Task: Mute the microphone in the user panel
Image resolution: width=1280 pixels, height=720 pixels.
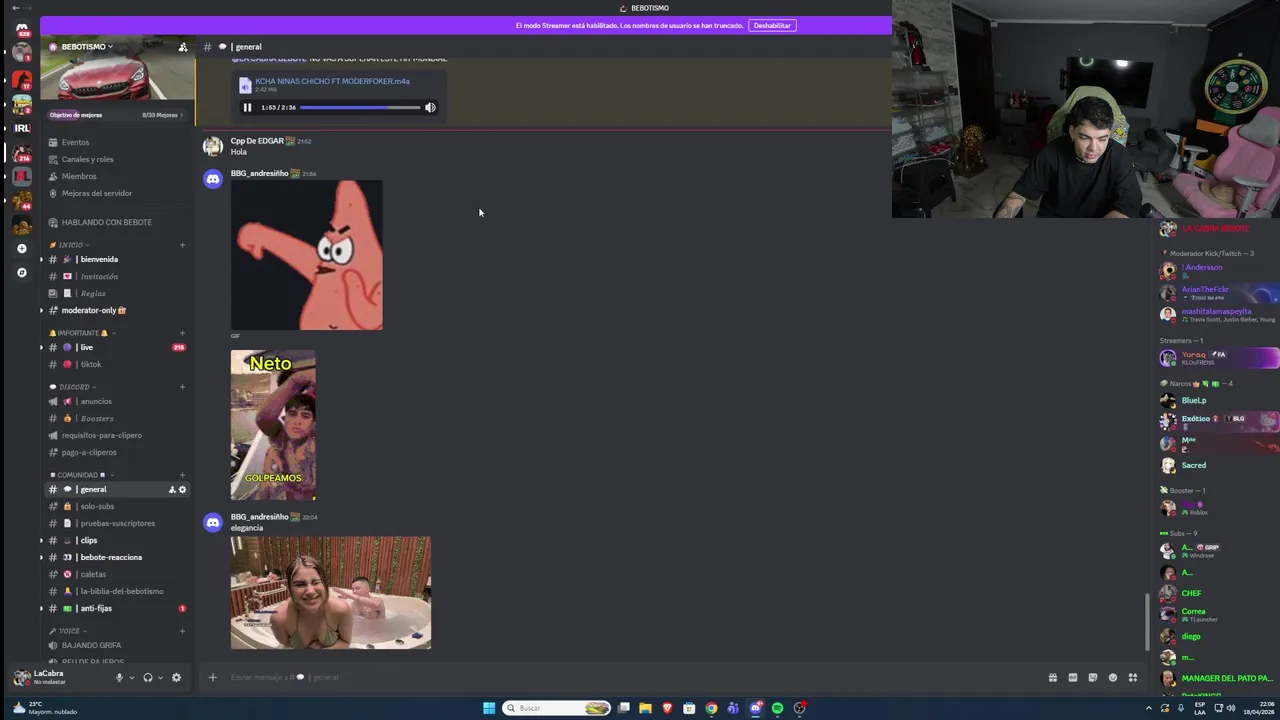Action: 119,677
